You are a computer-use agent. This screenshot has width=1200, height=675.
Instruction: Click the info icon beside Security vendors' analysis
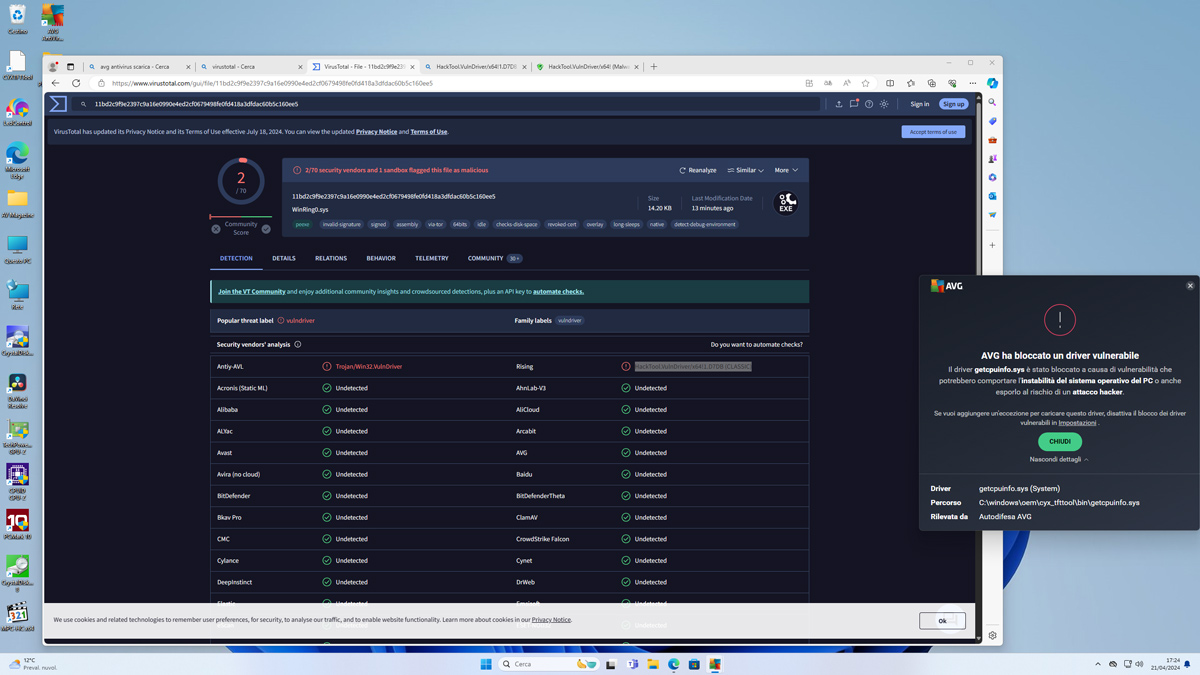[x=298, y=345]
